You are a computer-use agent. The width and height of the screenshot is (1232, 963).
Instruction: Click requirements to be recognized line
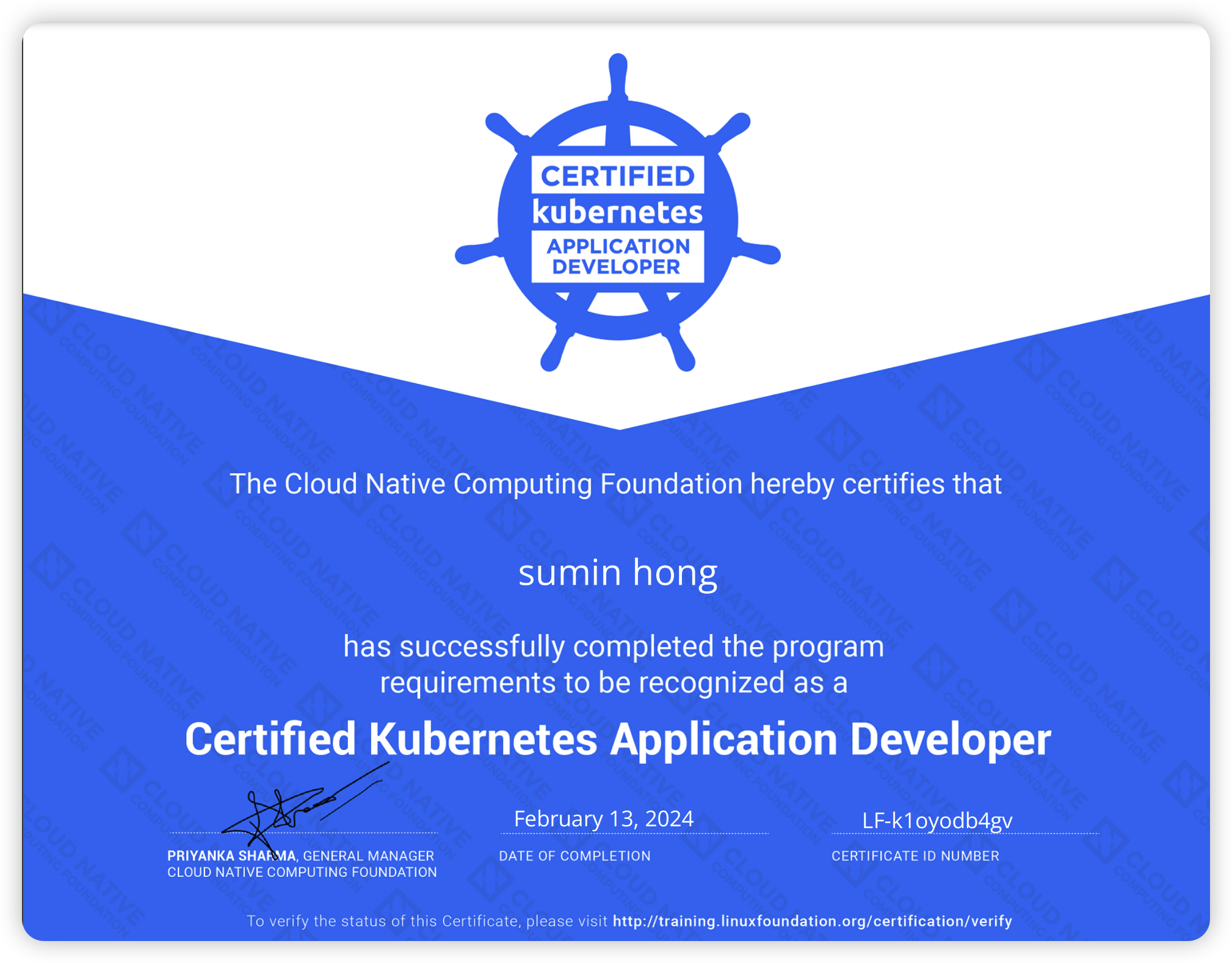(x=613, y=682)
